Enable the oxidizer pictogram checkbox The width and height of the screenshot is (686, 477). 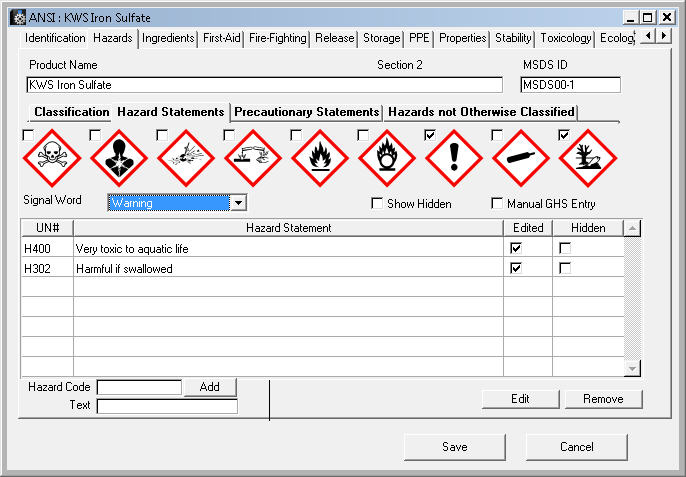pos(363,135)
